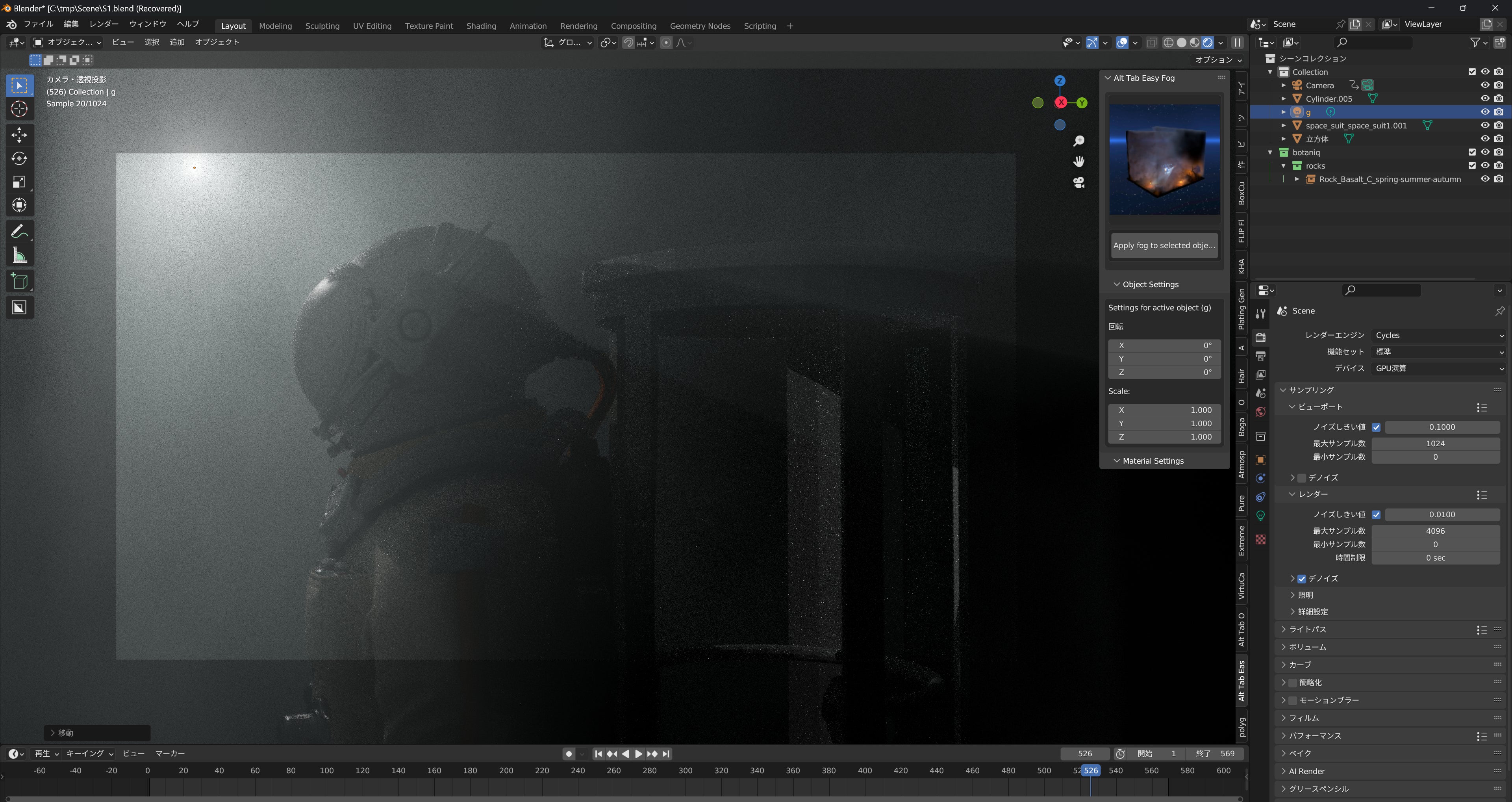Select the Add Cube tool

point(19,282)
